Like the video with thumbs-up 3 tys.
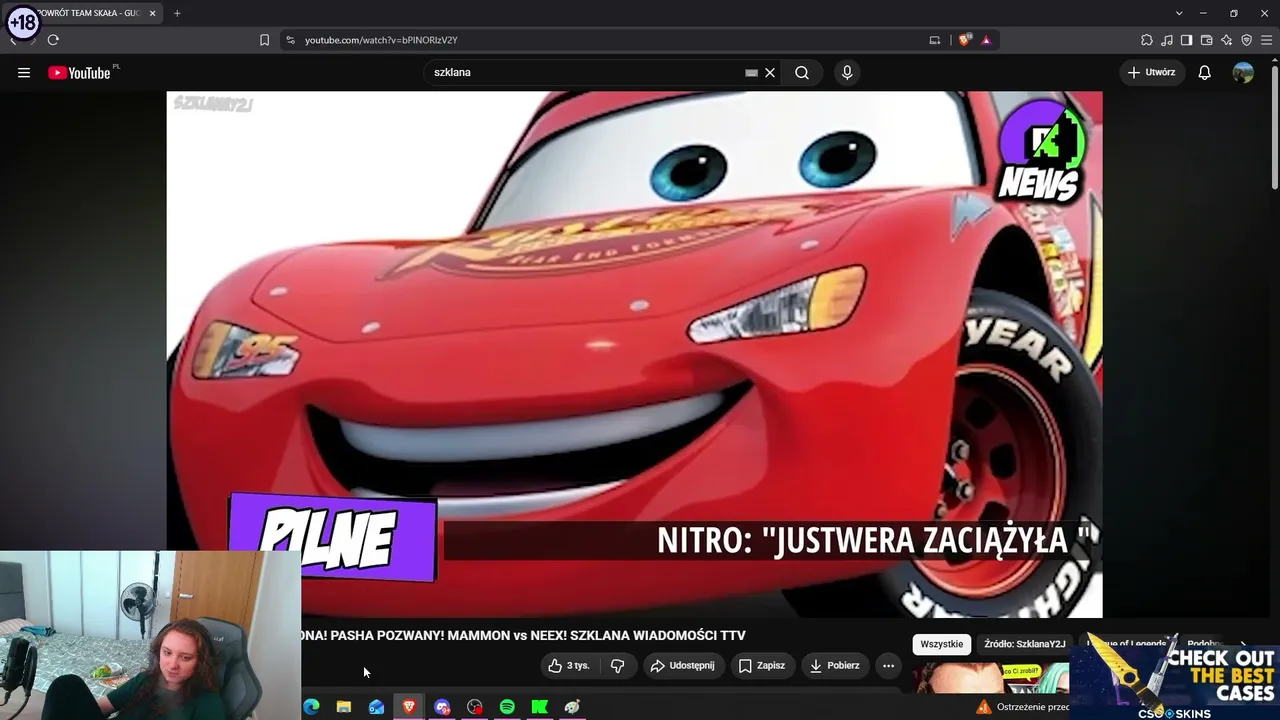This screenshot has height=720, width=1280. tap(570, 665)
